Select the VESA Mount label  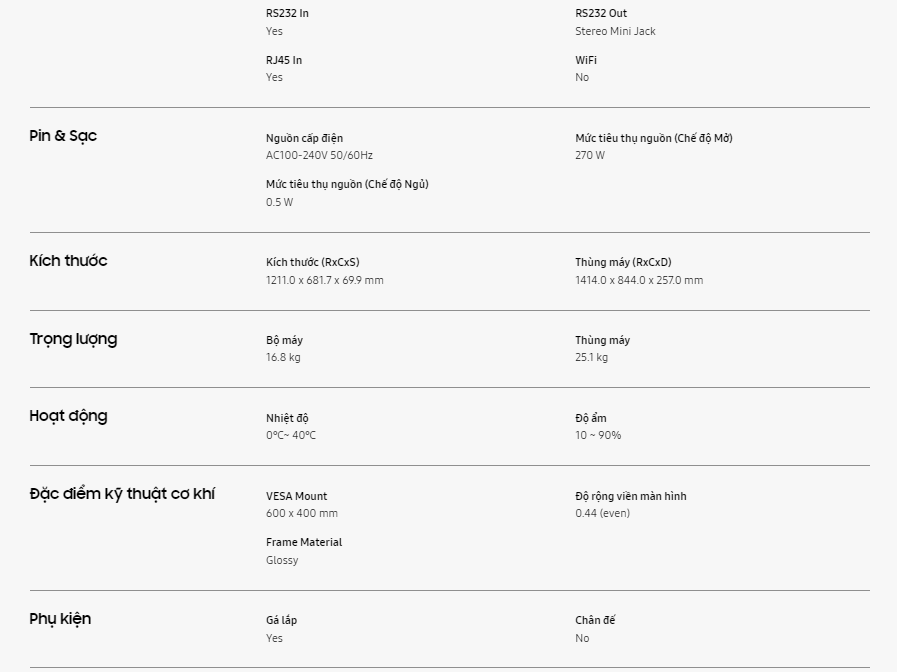296,496
